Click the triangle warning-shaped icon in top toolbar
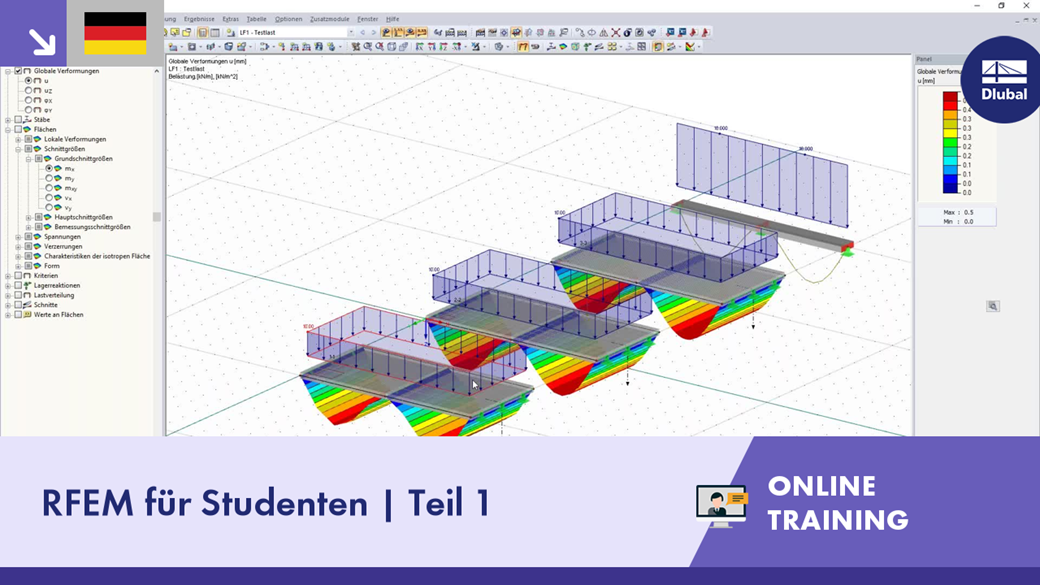The width and height of the screenshot is (1040, 585). click(604, 32)
